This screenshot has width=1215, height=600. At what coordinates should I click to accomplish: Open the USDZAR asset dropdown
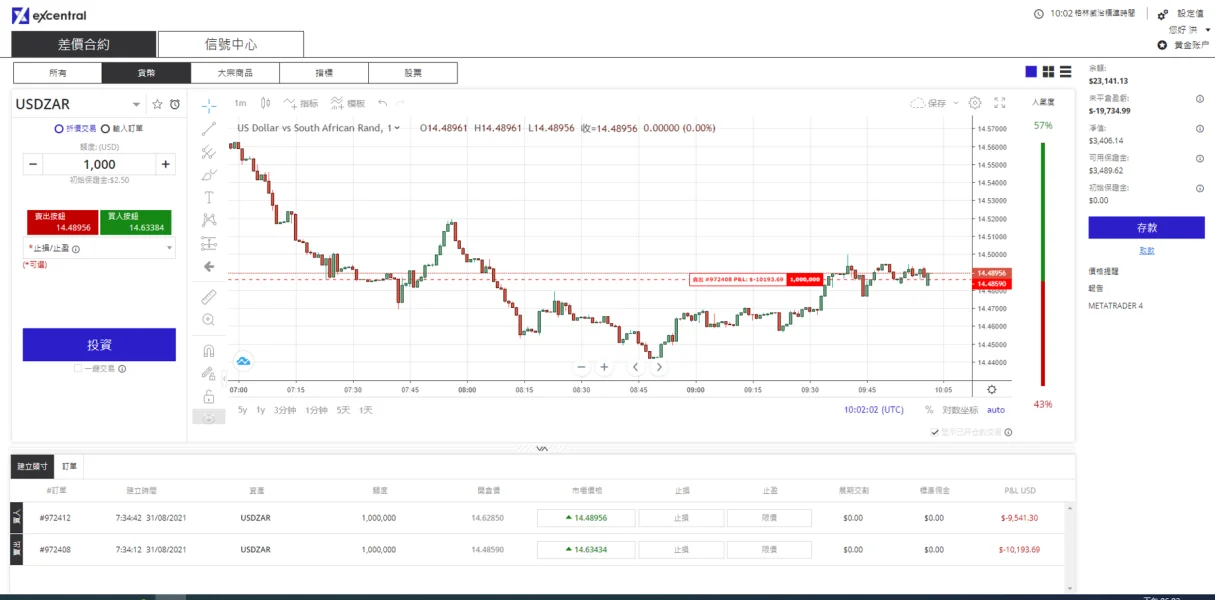tap(137, 105)
